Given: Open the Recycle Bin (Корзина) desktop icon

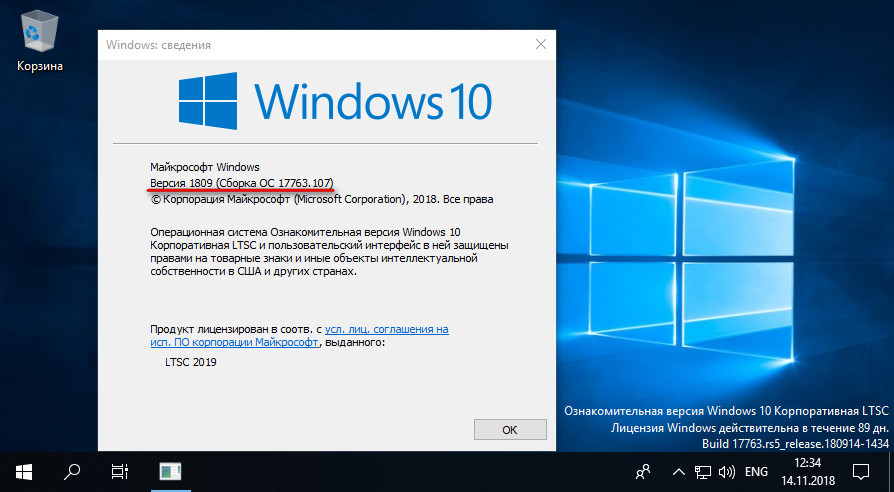Looking at the screenshot, I should click(39, 42).
